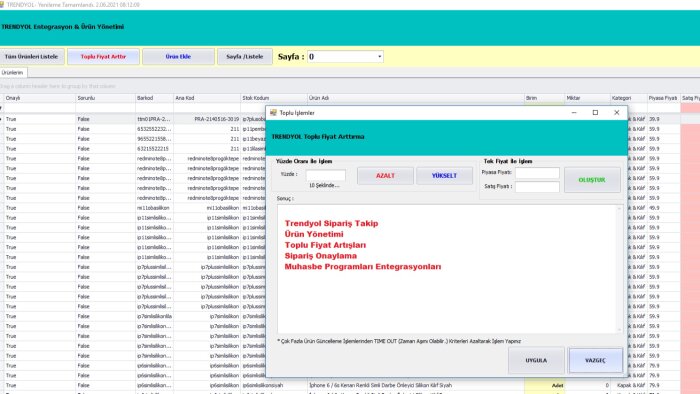Select barcode cell 'ip7similisilikonlila'
The width and height of the screenshot is (700, 394).
[x=154, y=316]
